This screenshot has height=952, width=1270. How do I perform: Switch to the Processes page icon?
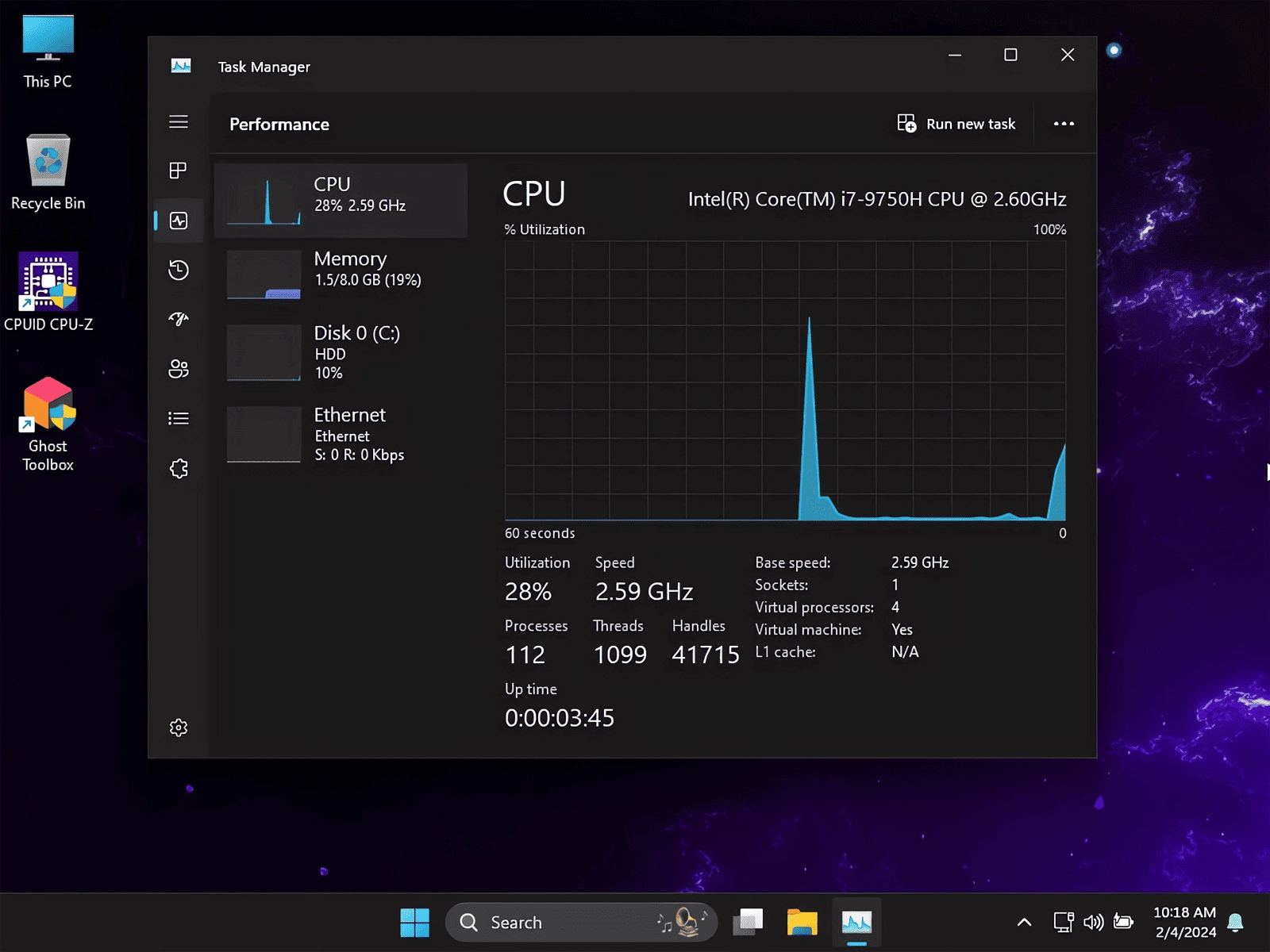(179, 171)
